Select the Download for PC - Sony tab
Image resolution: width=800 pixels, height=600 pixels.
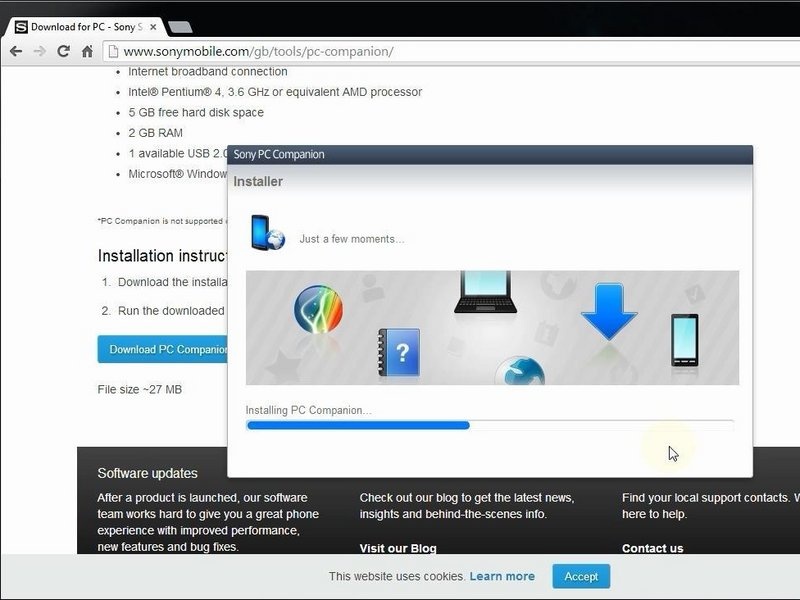pyautogui.click(x=84, y=27)
